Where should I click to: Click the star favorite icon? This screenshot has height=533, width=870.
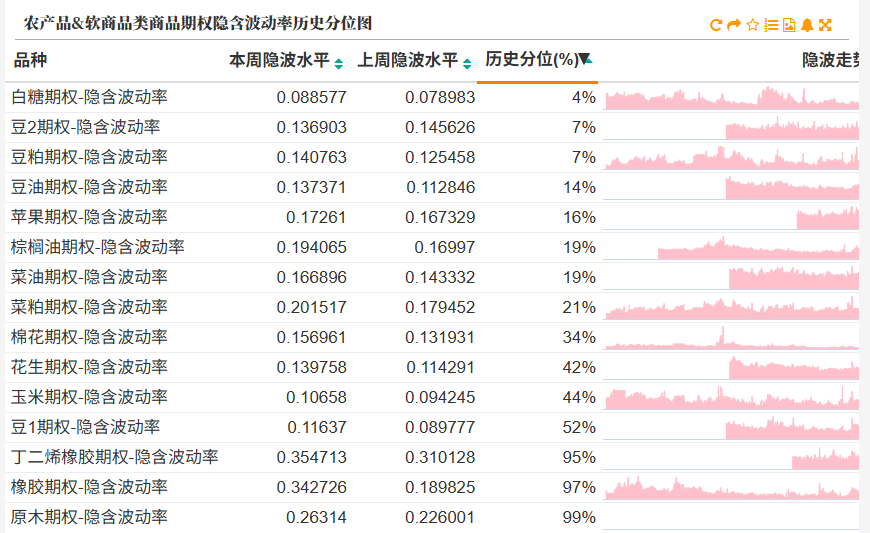point(752,25)
